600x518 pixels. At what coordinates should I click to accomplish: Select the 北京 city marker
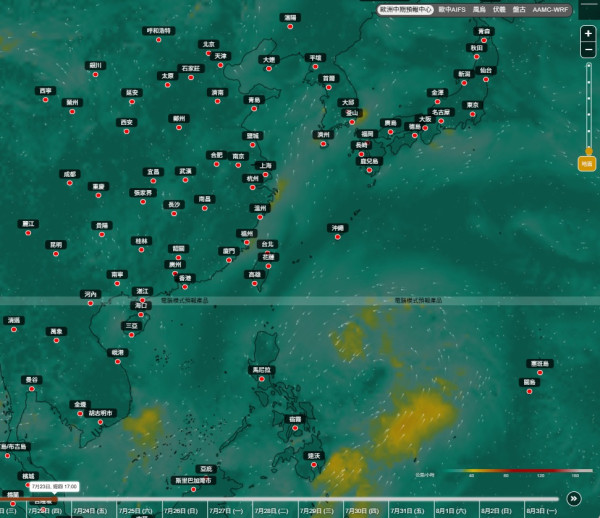[x=209, y=44]
